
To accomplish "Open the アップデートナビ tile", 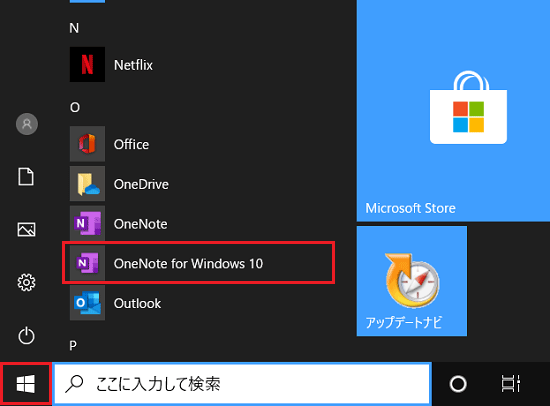I will [x=412, y=281].
